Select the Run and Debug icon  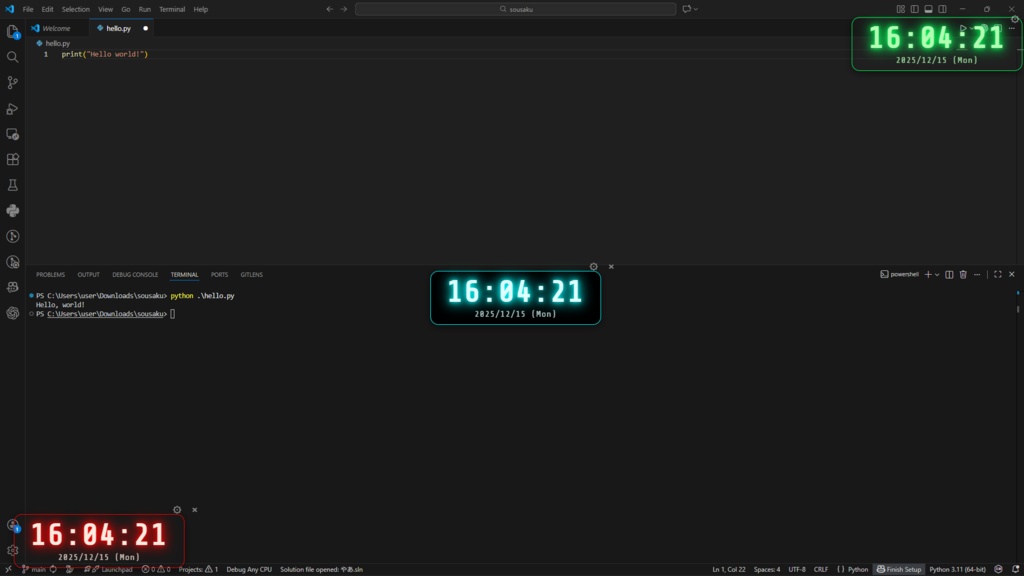coord(12,108)
